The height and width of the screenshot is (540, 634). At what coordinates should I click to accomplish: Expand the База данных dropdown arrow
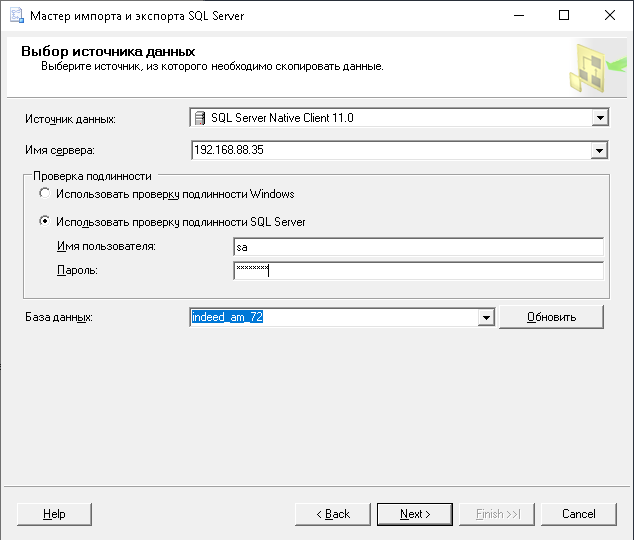pos(486,317)
